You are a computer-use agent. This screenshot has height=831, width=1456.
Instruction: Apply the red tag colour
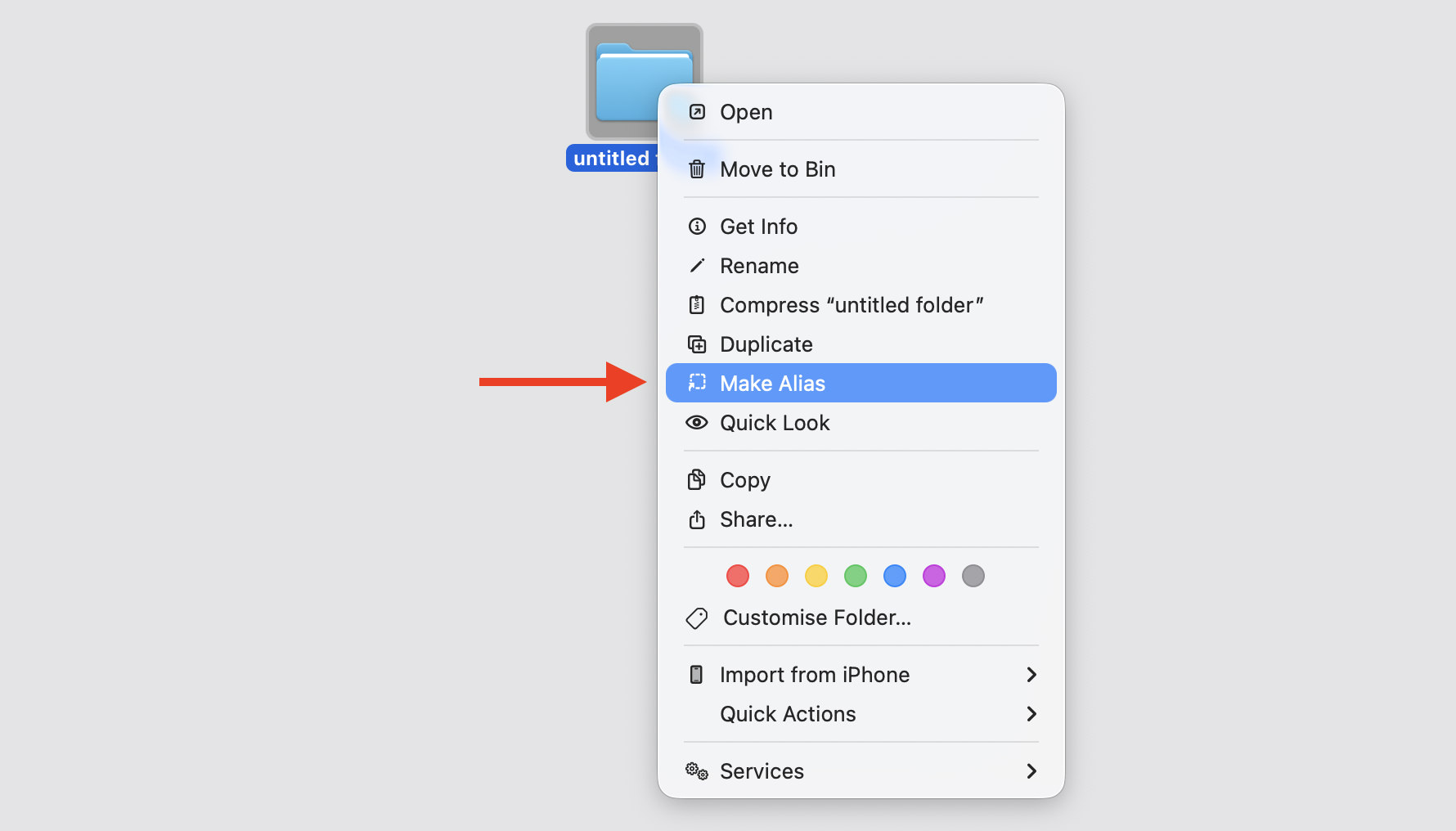(x=738, y=576)
